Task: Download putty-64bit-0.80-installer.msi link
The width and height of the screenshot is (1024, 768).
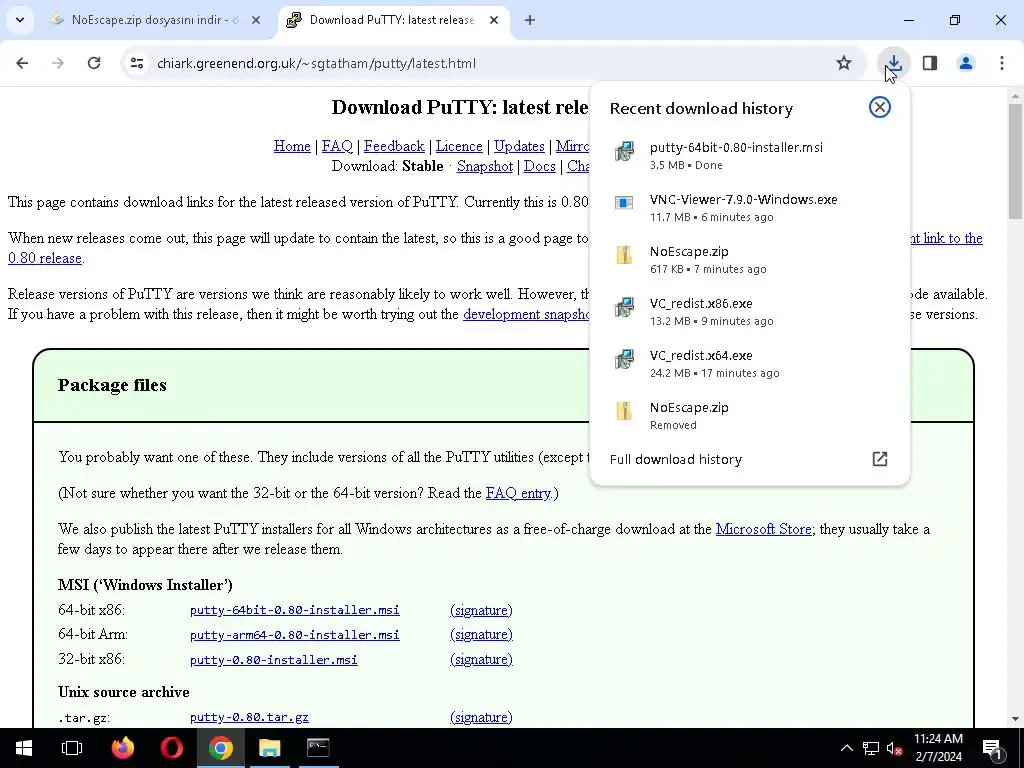Action: [295, 610]
